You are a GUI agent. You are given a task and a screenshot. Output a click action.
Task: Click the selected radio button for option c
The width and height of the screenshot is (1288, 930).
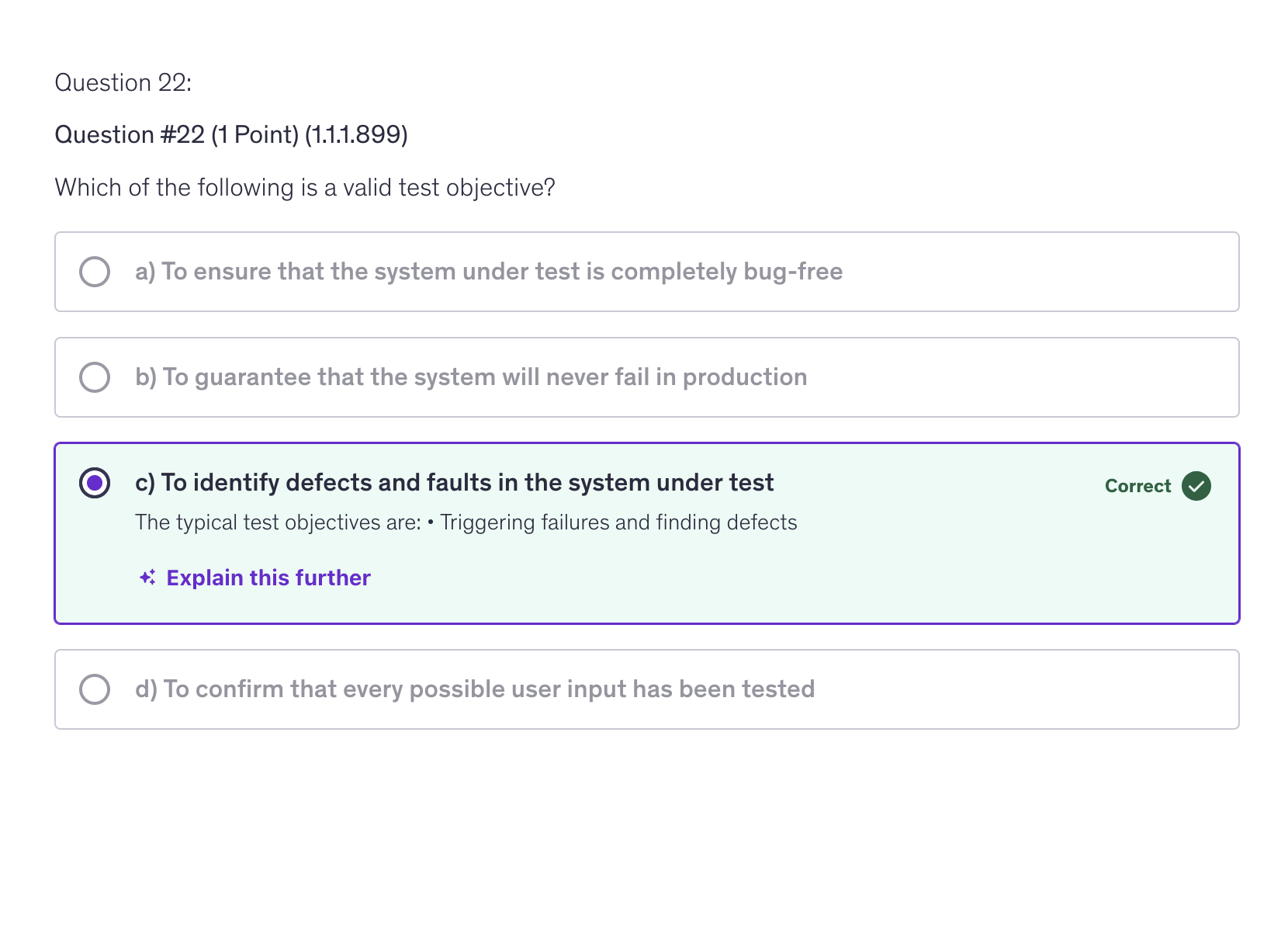click(95, 483)
